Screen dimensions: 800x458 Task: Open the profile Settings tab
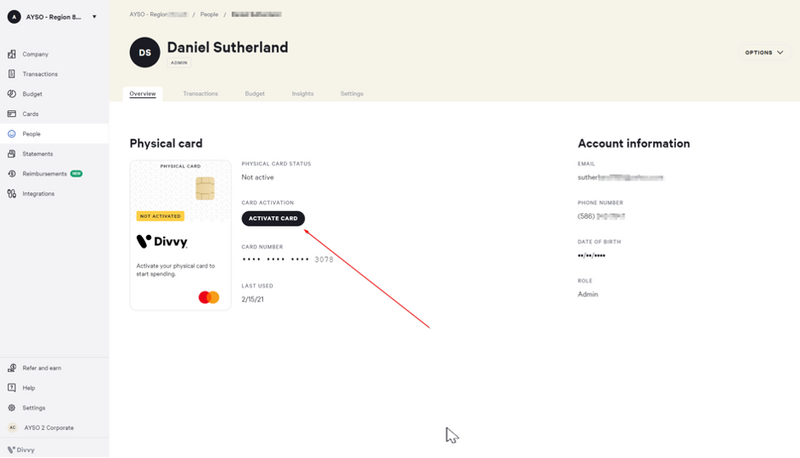tap(351, 94)
